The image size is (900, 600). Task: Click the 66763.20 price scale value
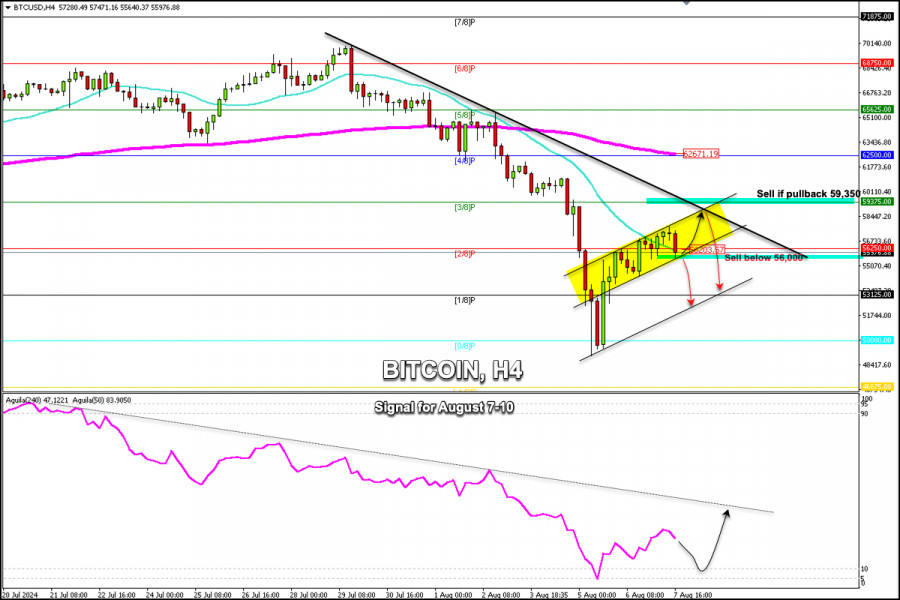click(876, 92)
